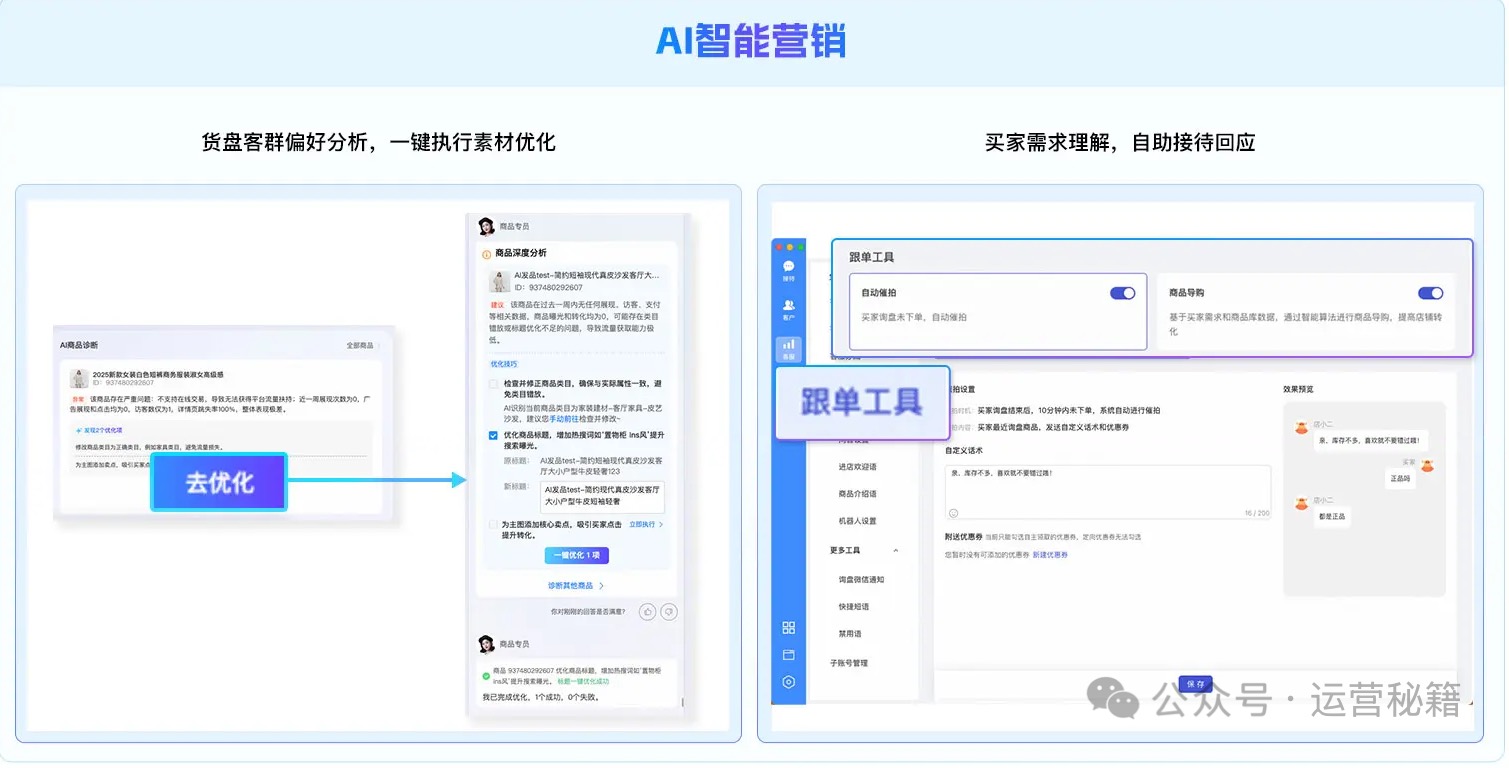Open 快捷短语 menu item
1509x768 pixels.
pyautogui.click(x=854, y=607)
